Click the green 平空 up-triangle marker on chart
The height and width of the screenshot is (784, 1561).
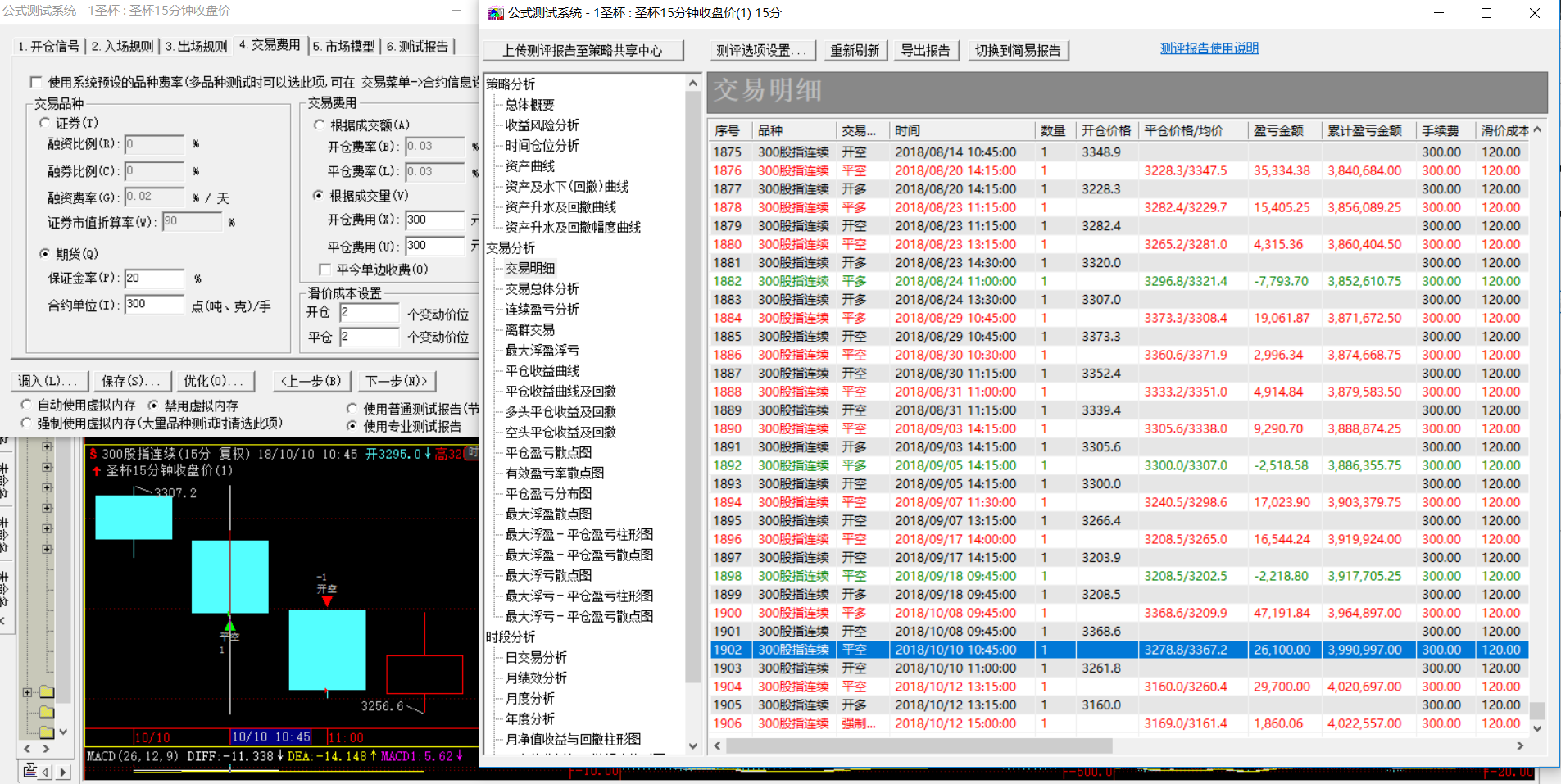[x=229, y=624]
